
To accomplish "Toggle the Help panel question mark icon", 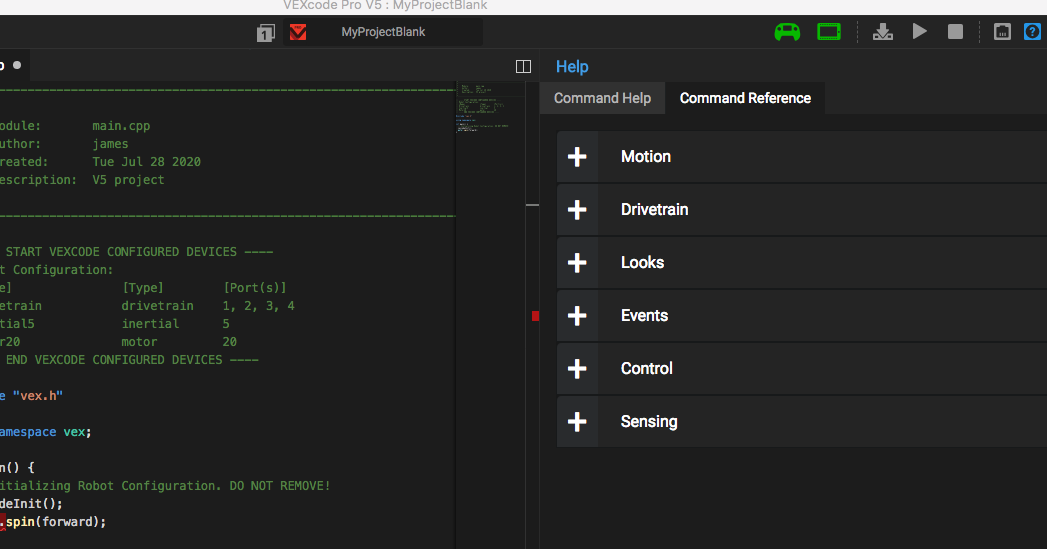I will click(1032, 31).
